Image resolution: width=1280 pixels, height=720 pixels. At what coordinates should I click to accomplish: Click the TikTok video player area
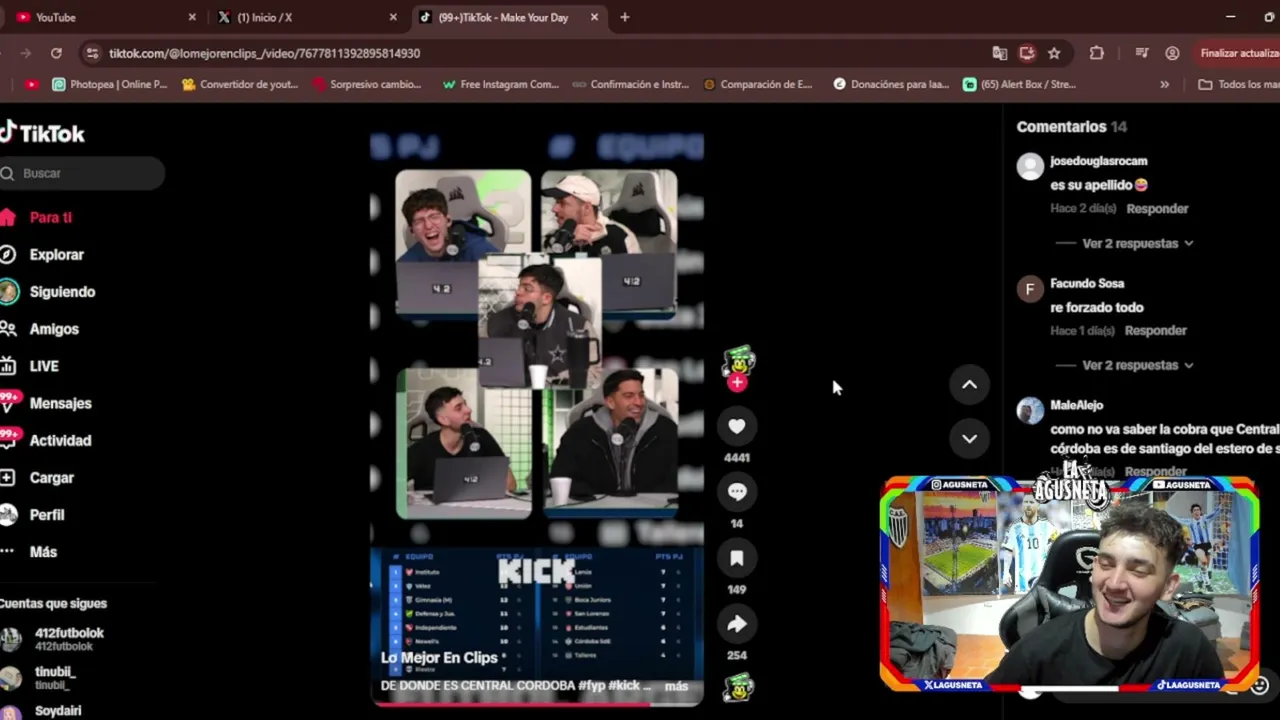537,418
